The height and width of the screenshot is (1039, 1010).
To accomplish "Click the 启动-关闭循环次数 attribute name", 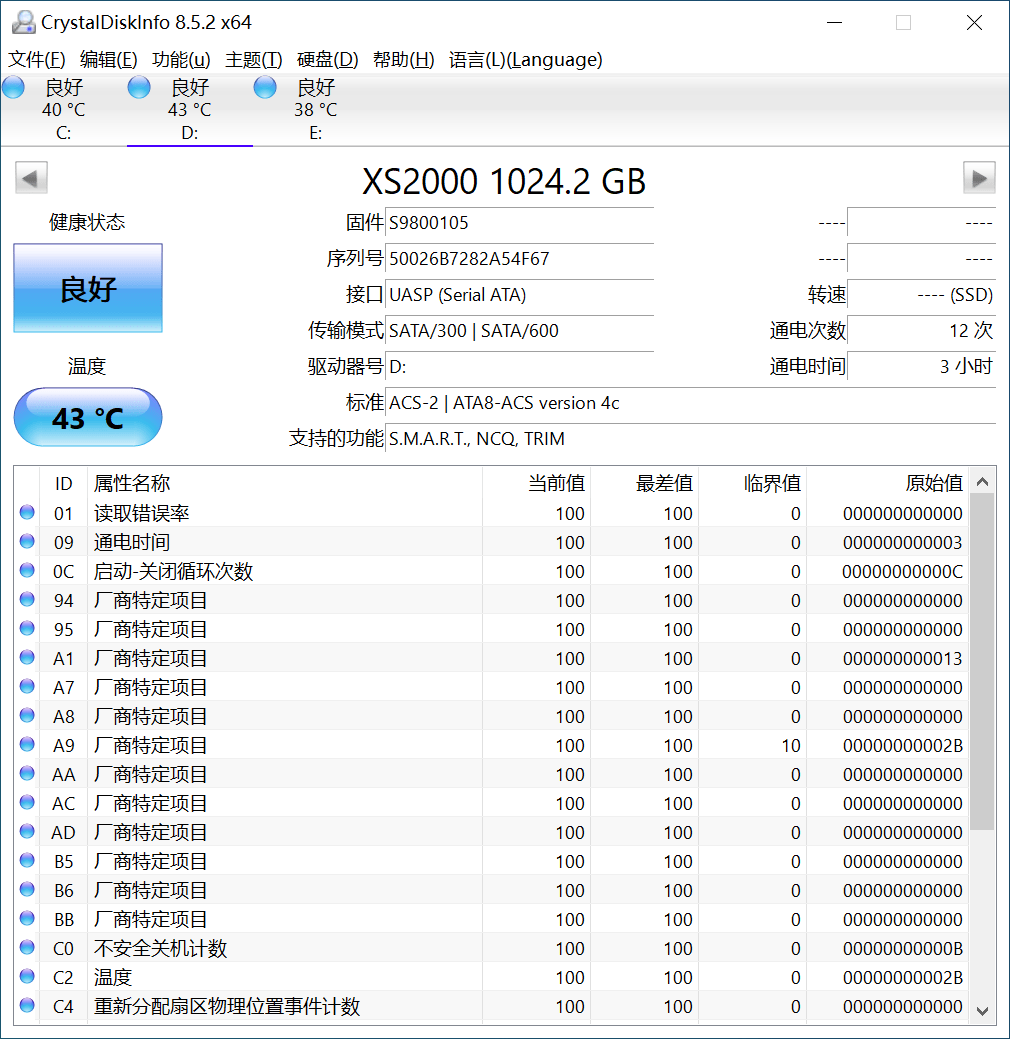I will coord(174,572).
